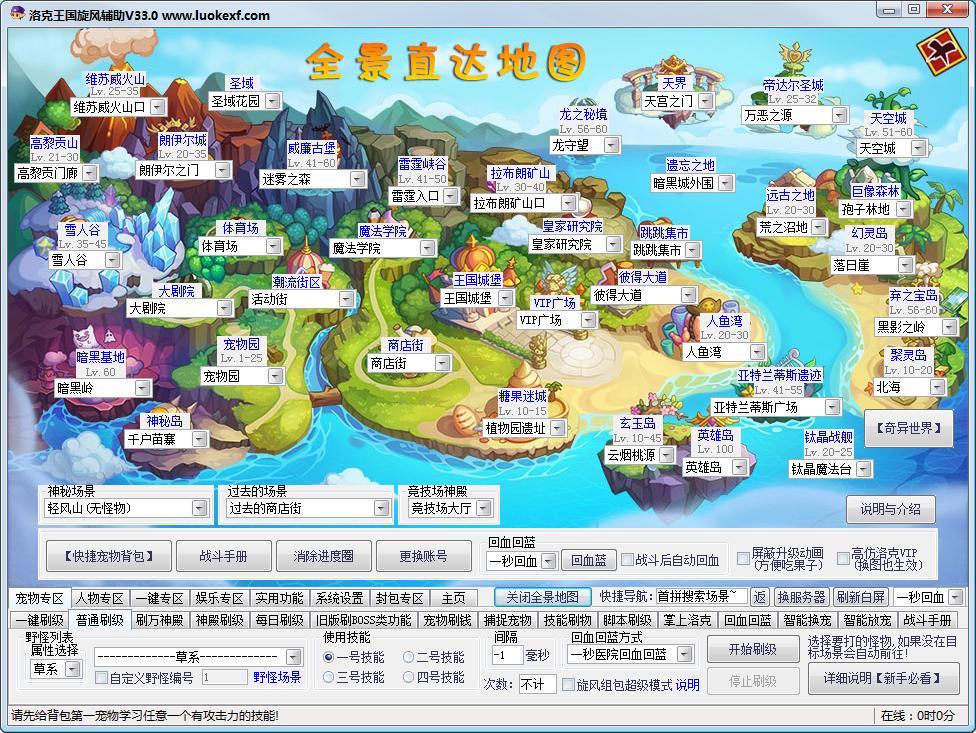Screen dimensions: 976x733
Task: Click the 说明 link next to 旋风组包超级模式
Action: click(687, 685)
